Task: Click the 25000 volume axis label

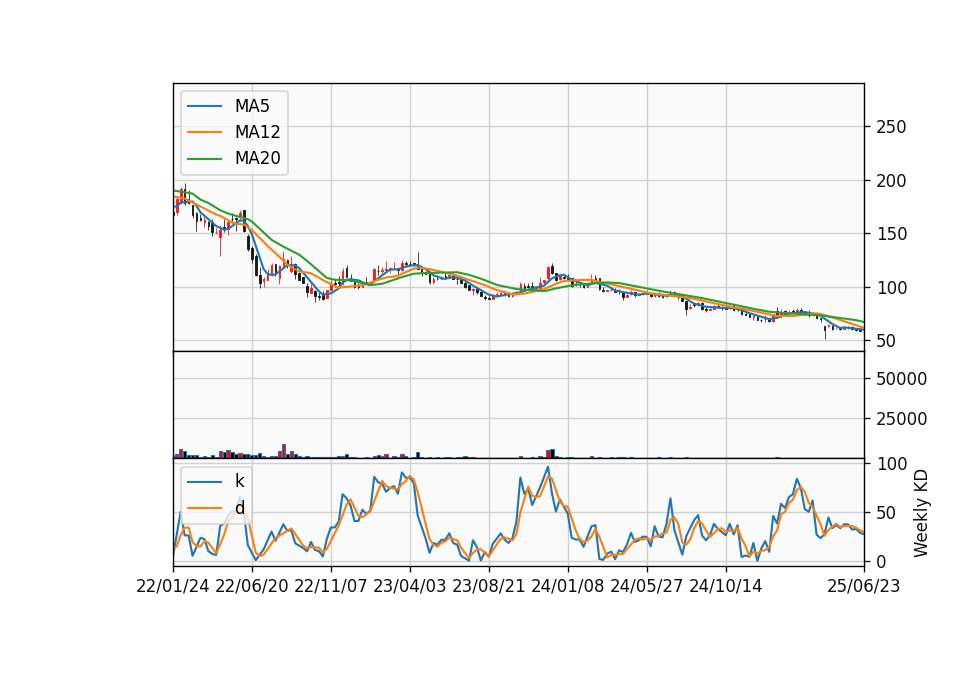Action: coord(901,419)
